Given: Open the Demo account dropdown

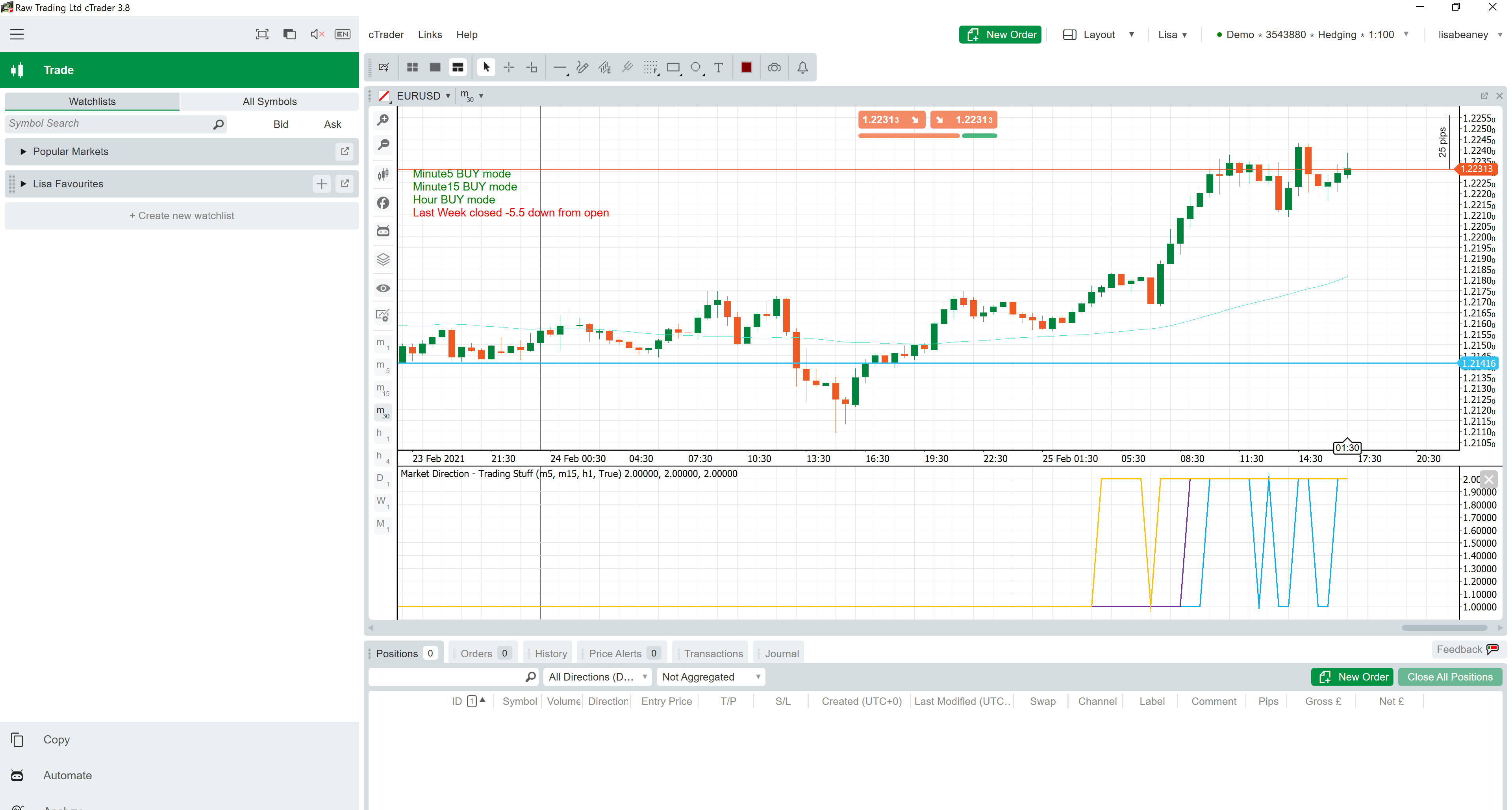Looking at the screenshot, I should (1312, 35).
